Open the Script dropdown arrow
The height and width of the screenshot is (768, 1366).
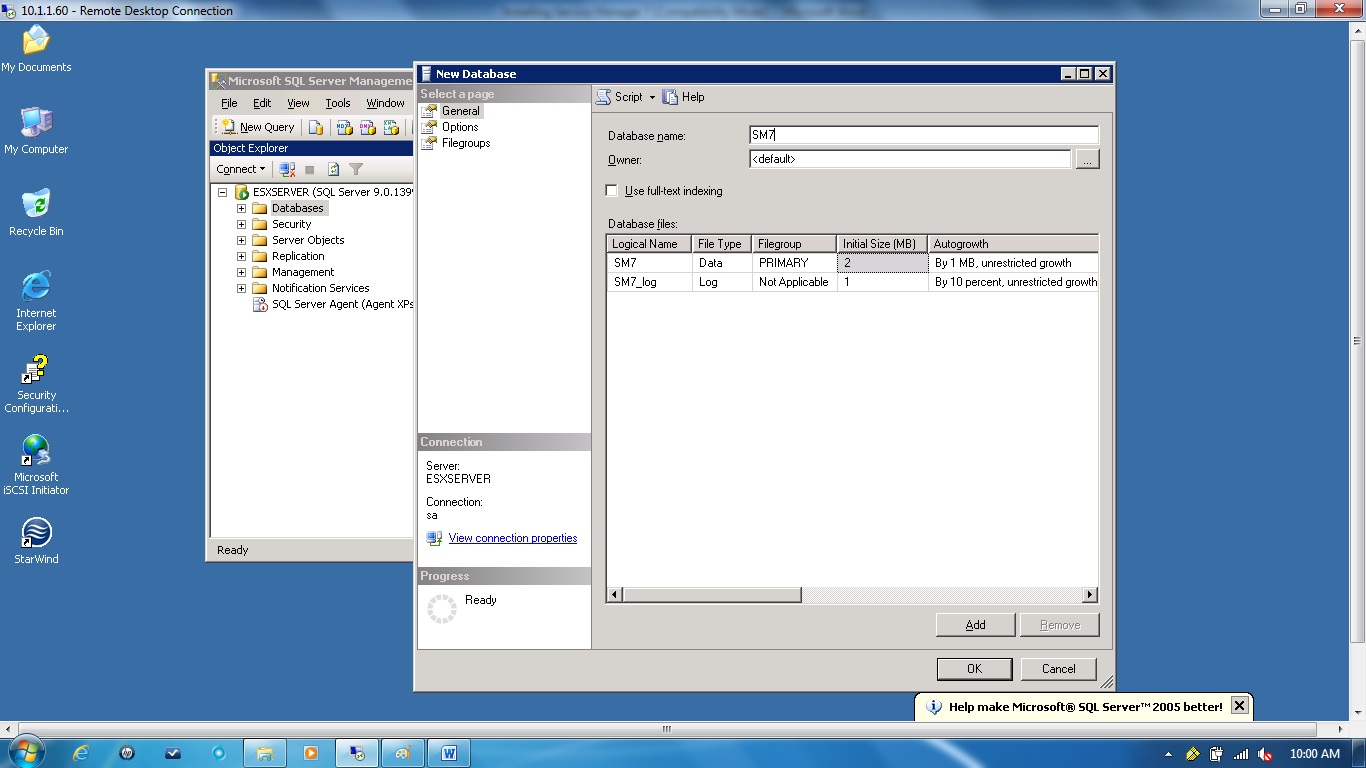point(652,97)
